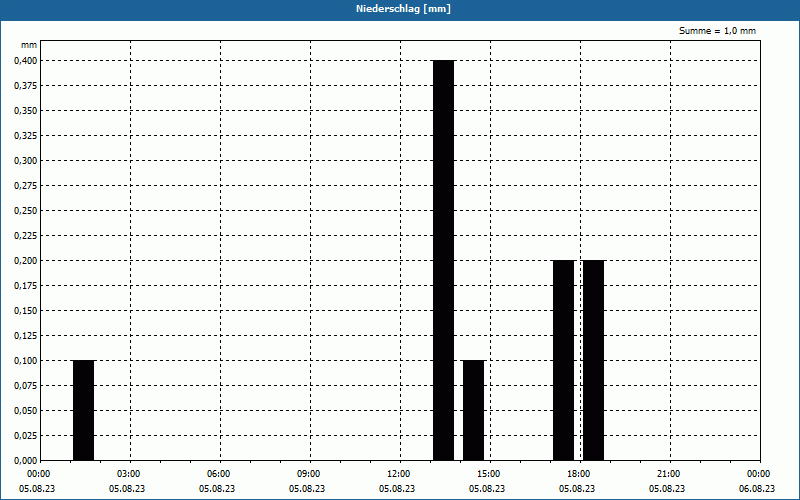The width and height of the screenshot is (800, 500).
Task: Click the Niederschlag [mm] chart title
Action: click(x=403, y=9)
